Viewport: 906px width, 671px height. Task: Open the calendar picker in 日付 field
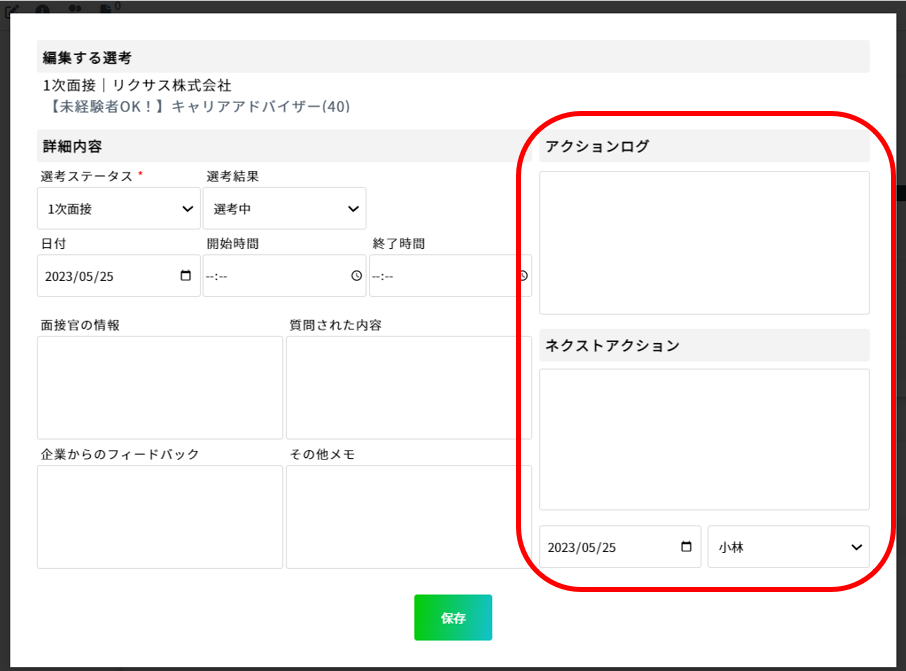[185, 276]
